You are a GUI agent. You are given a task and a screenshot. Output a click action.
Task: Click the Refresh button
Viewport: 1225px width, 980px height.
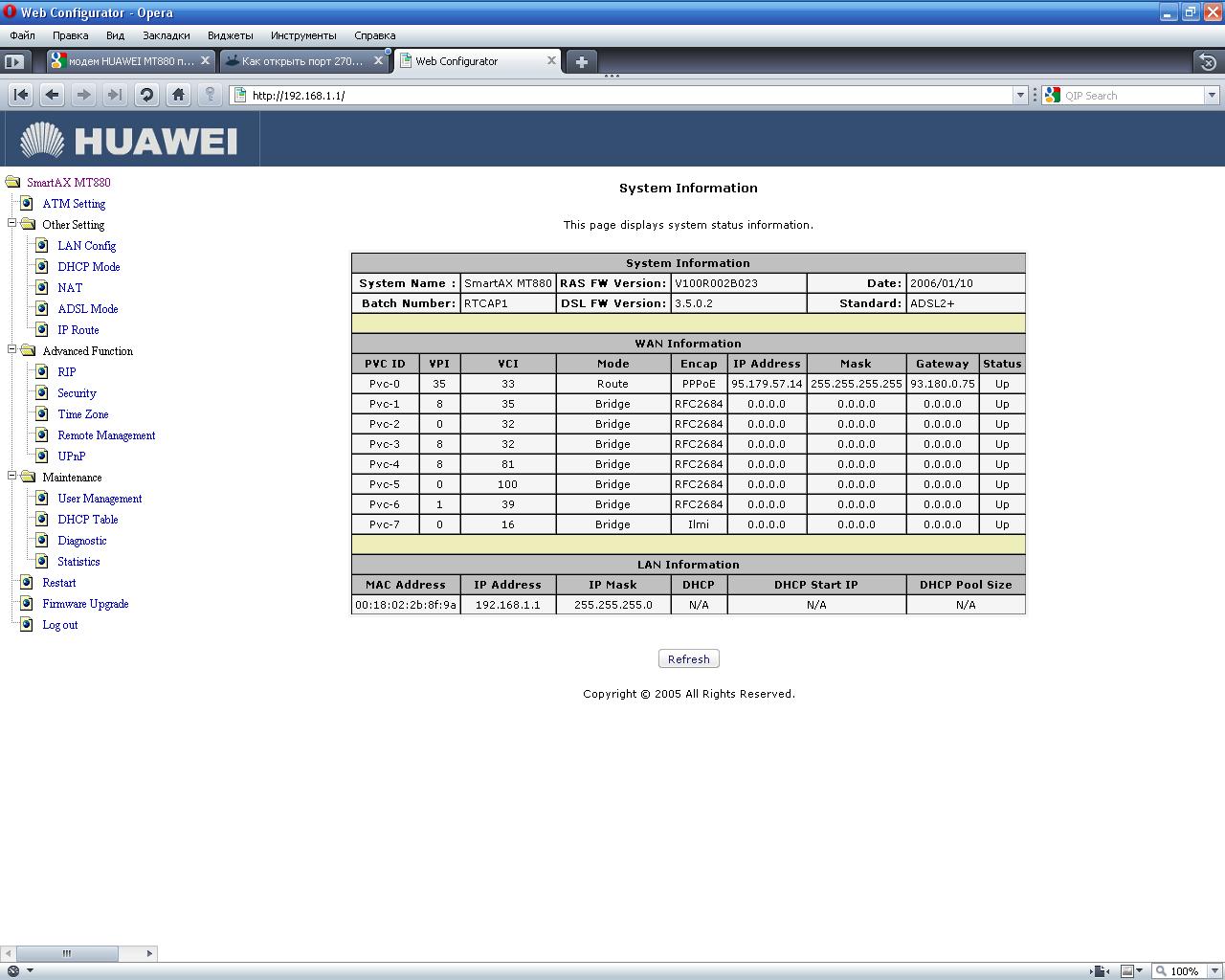pos(689,658)
